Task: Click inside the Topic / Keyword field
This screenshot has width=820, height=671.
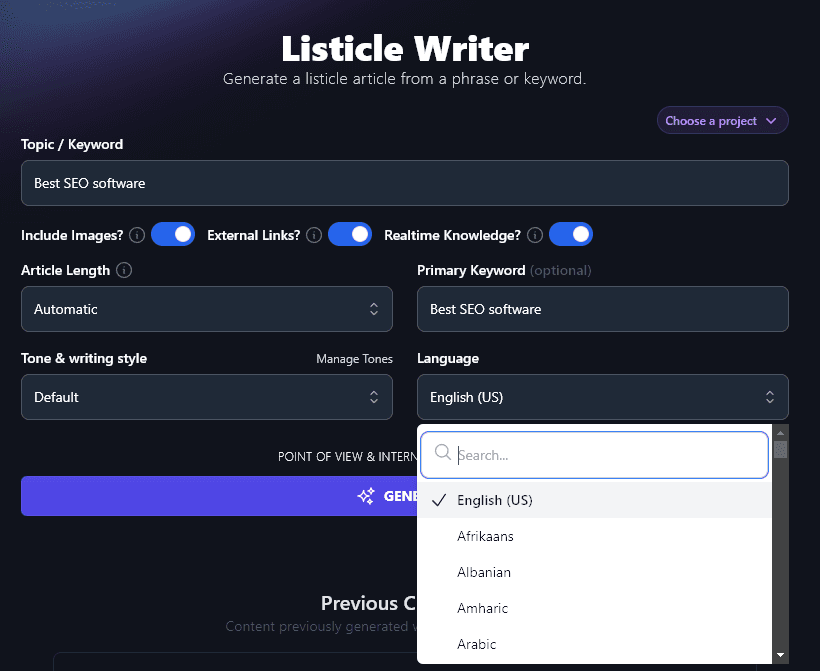Action: (x=404, y=183)
